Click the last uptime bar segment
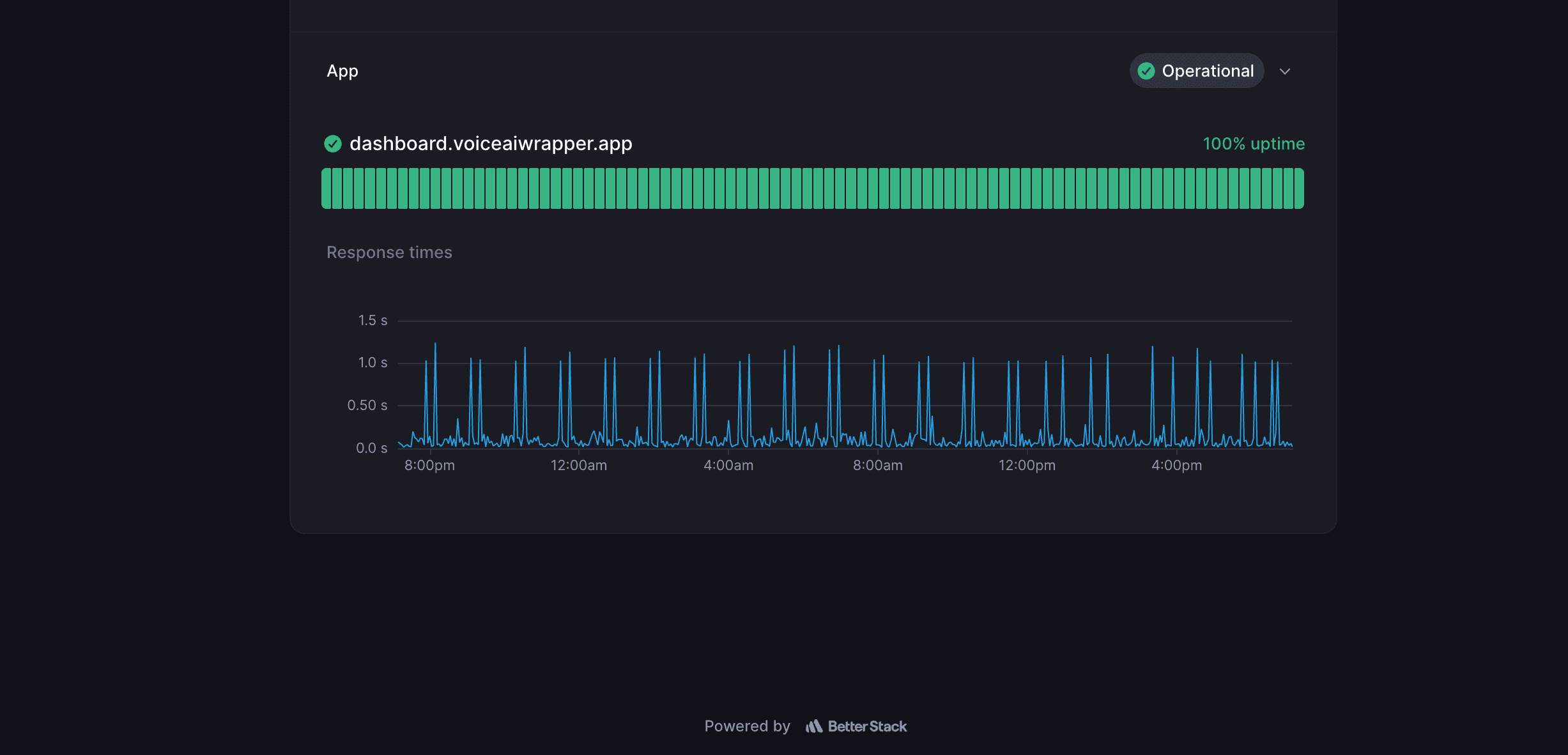1568x755 pixels. 1299,188
